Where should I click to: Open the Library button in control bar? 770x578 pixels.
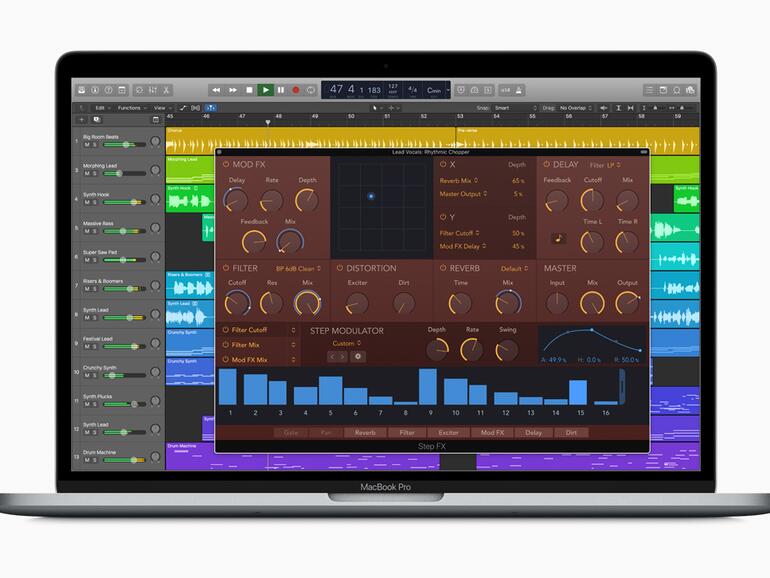[82, 90]
